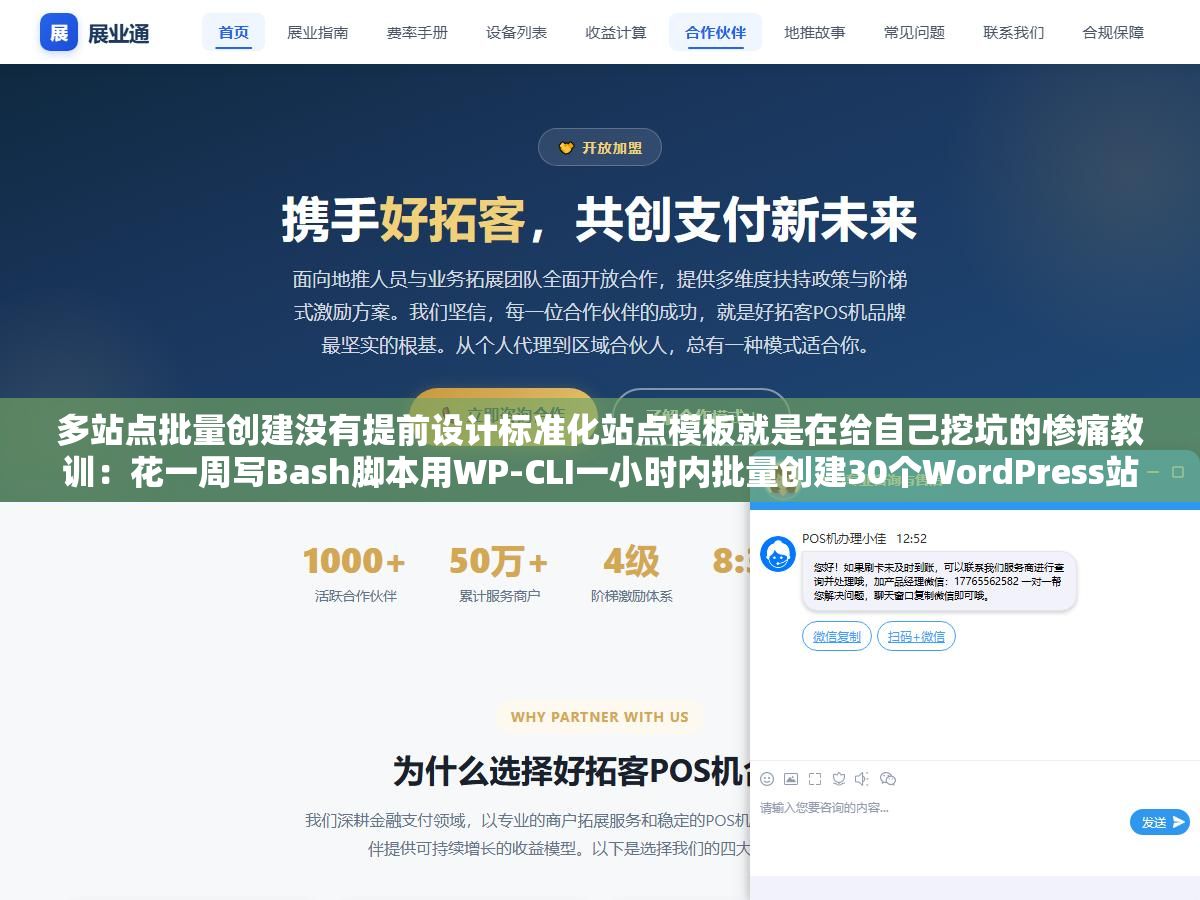Open the 联系我们 nav link
The height and width of the screenshot is (900, 1200).
(x=1014, y=32)
